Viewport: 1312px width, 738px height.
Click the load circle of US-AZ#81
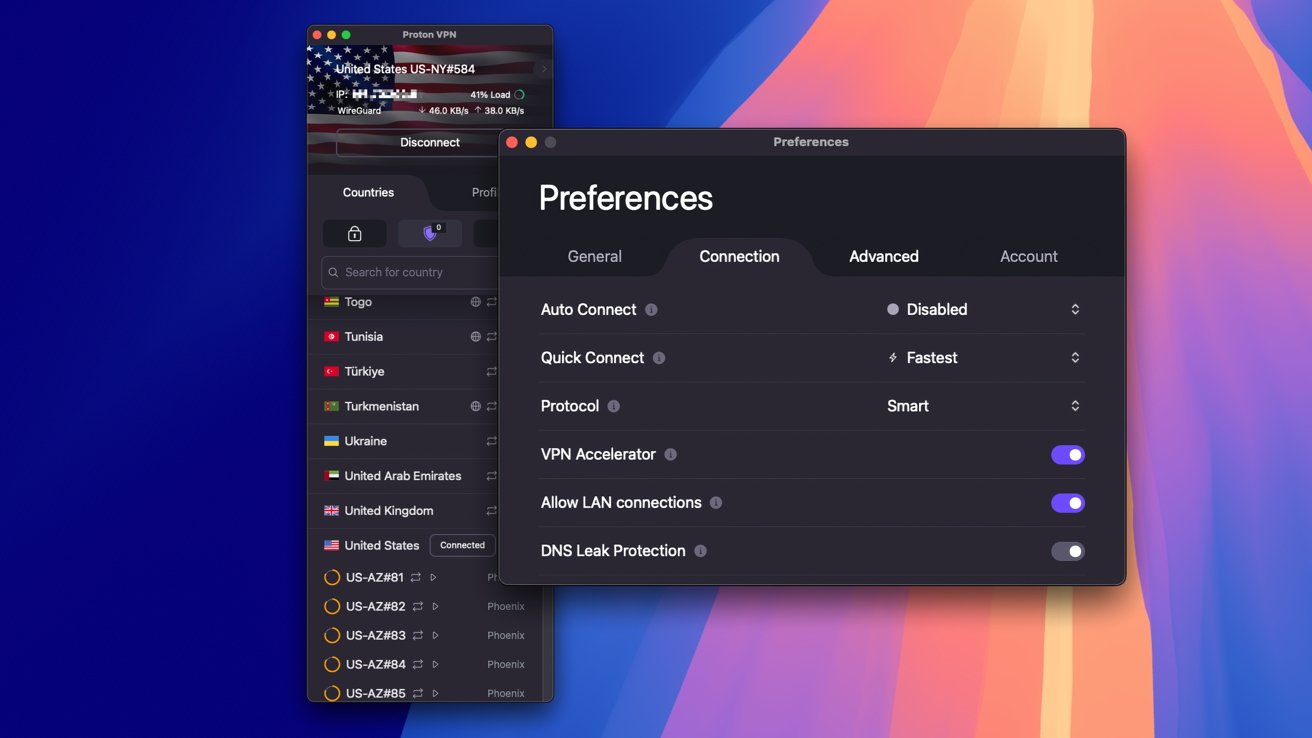[332, 577]
